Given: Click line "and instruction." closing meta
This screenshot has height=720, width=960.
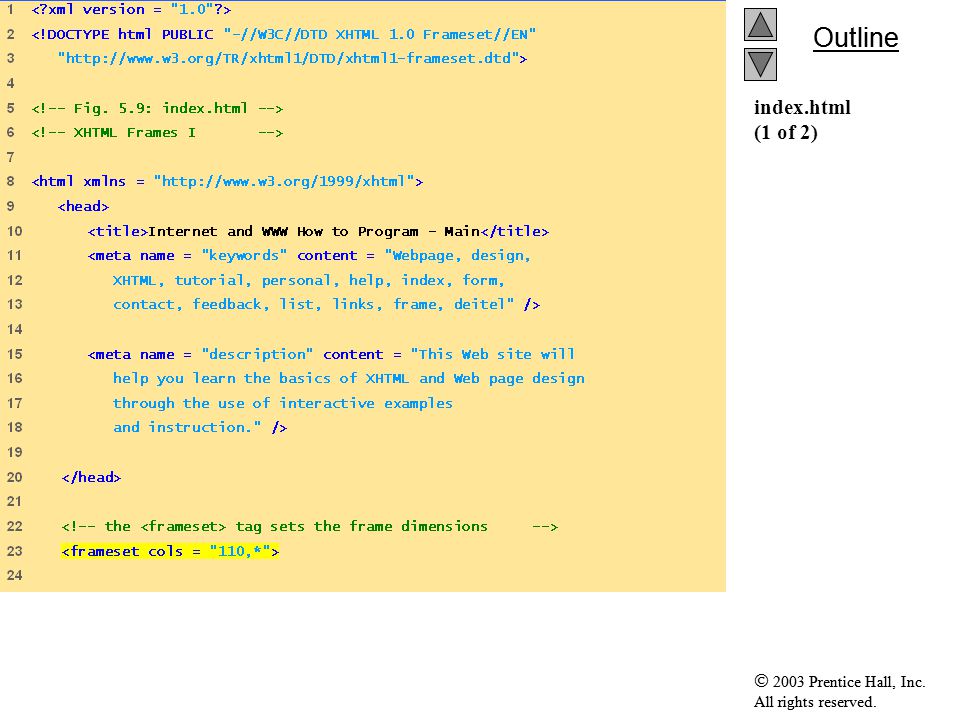Looking at the screenshot, I should [x=200, y=427].
